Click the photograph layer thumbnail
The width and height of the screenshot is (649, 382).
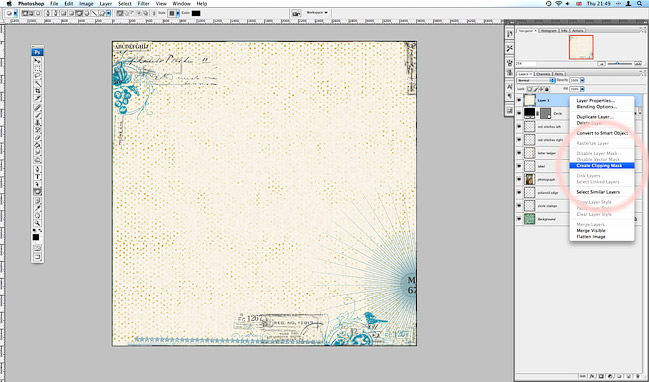pos(530,179)
